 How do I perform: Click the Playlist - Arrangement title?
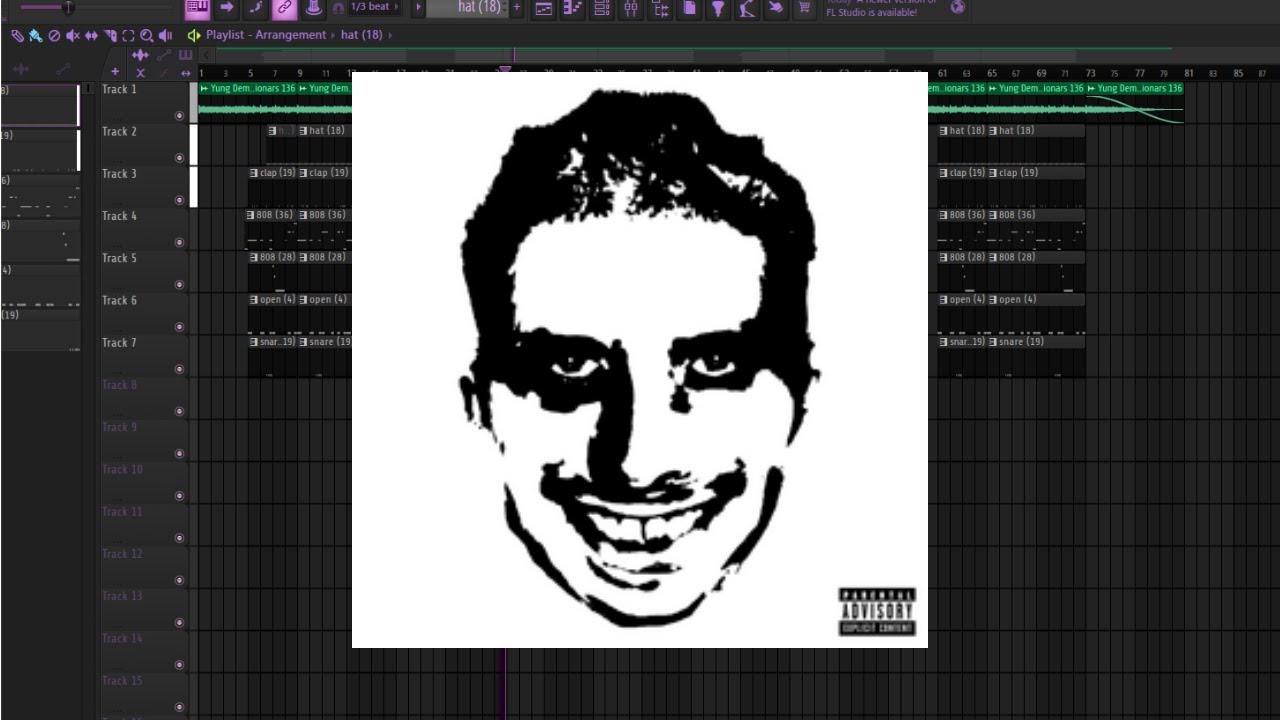[x=266, y=35]
